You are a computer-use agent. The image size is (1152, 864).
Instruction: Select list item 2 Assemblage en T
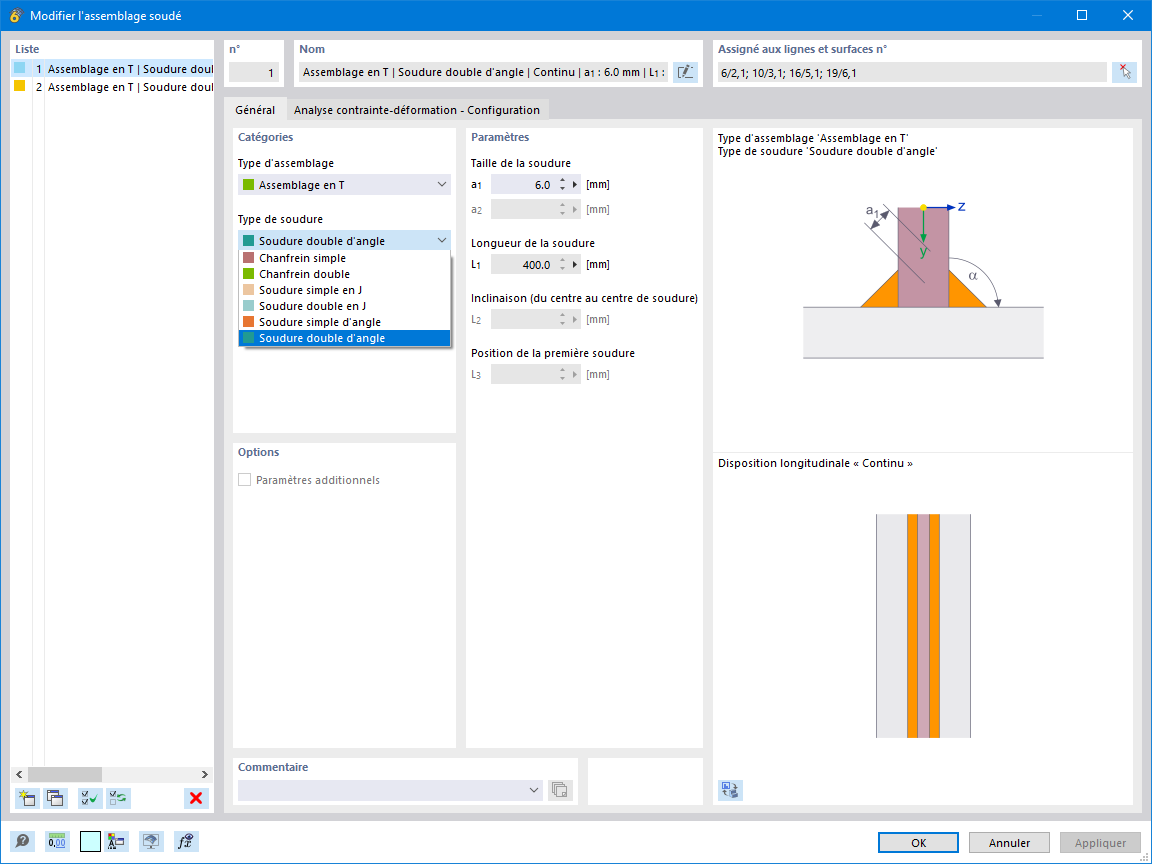tap(112, 87)
